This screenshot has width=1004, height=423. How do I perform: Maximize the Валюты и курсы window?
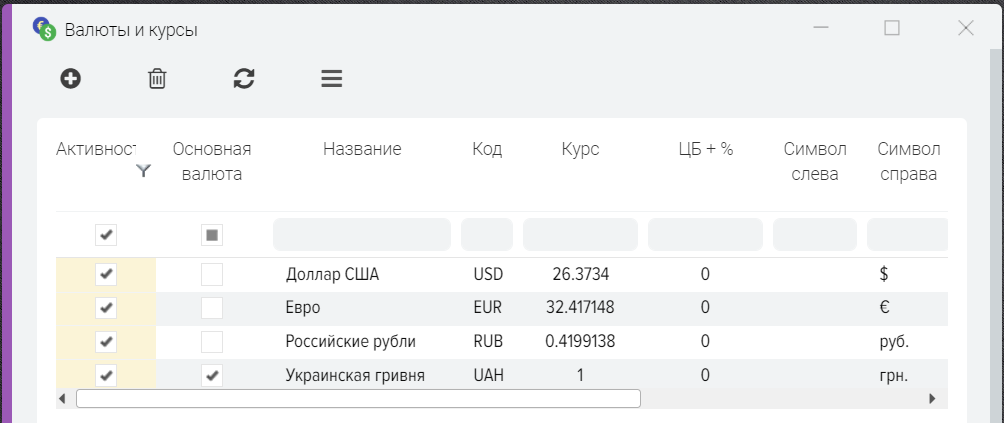pyautogui.click(x=892, y=29)
